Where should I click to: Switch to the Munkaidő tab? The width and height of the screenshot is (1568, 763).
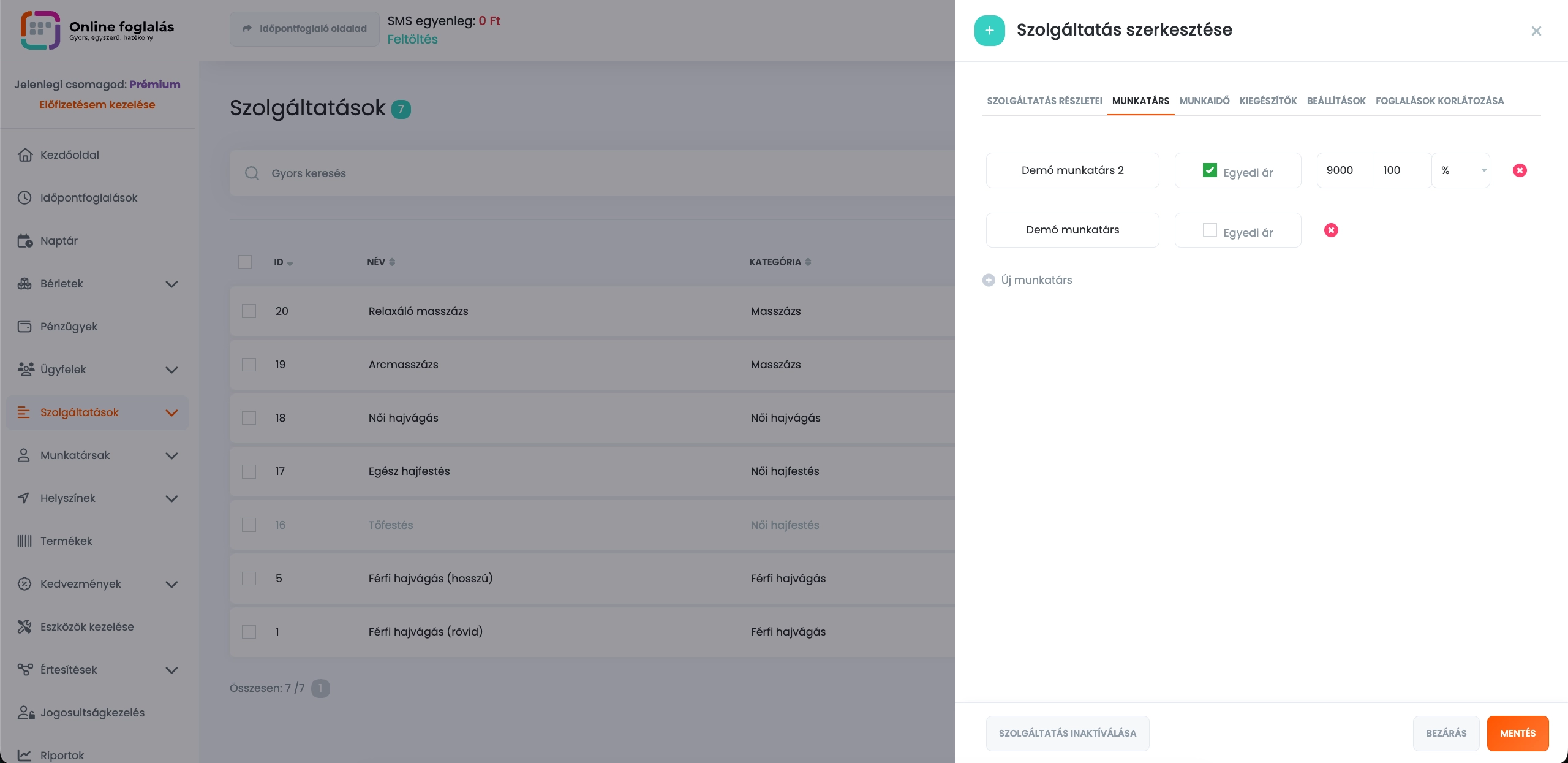[x=1204, y=101]
